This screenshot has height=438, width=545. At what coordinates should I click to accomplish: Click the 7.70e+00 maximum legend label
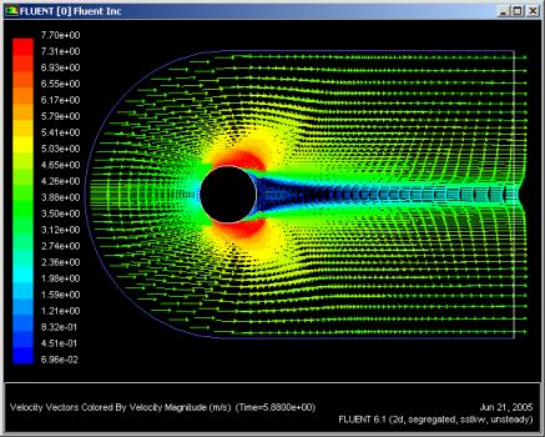click(60, 35)
